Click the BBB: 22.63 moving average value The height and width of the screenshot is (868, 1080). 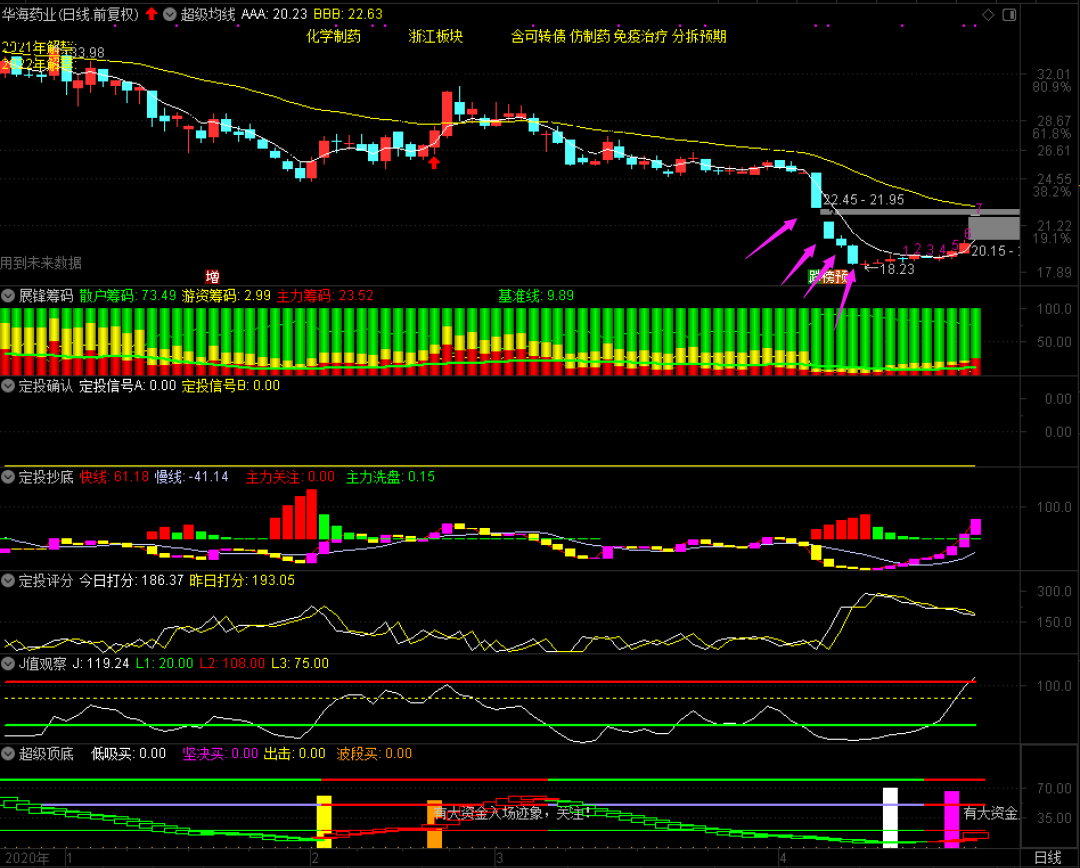point(348,14)
